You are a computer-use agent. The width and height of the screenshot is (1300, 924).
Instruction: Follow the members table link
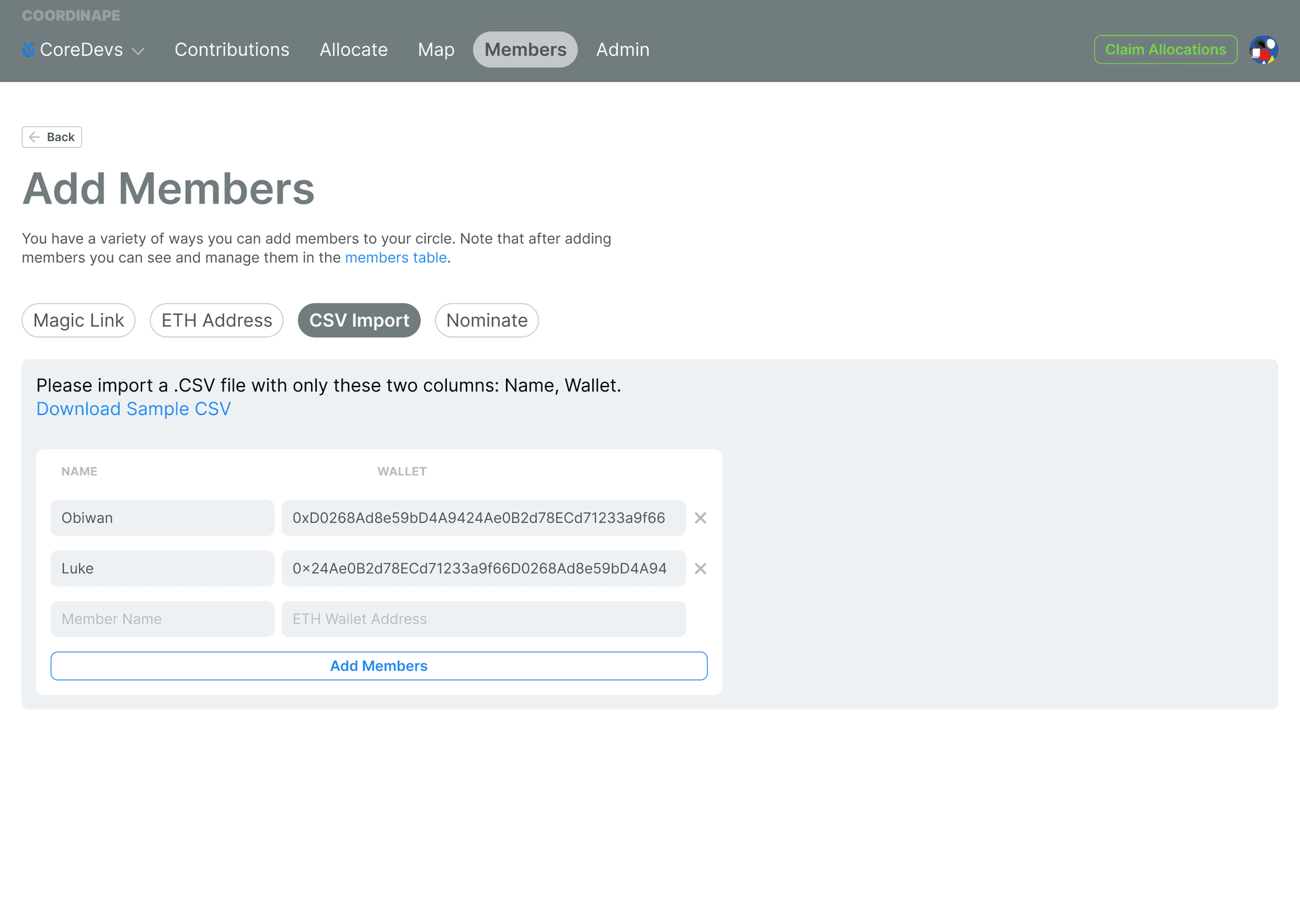coord(395,258)
